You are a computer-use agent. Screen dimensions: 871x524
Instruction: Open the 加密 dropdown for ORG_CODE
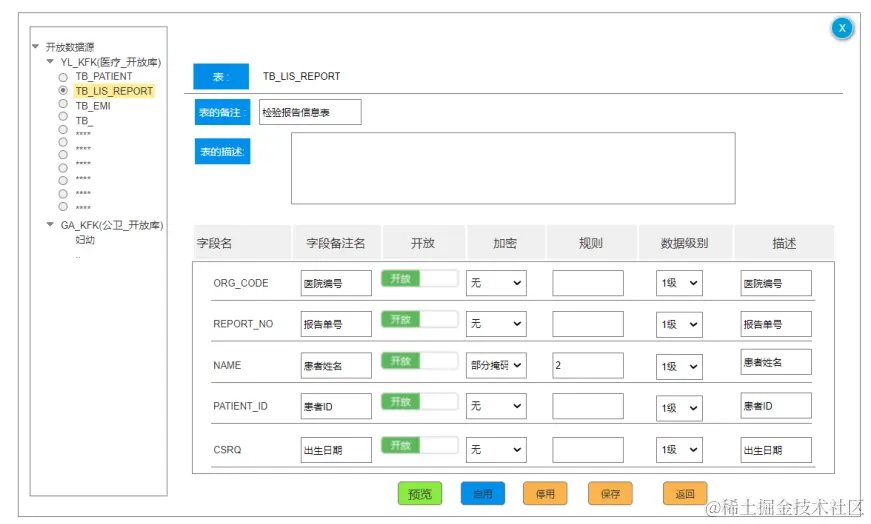pyautogui.click(x=496, y=283)
